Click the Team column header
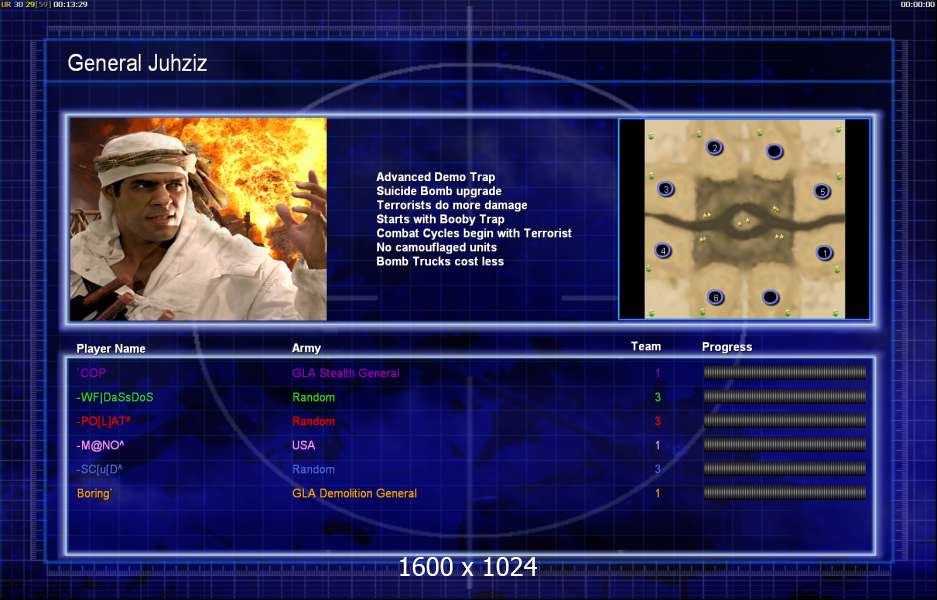 click(646, 347)
